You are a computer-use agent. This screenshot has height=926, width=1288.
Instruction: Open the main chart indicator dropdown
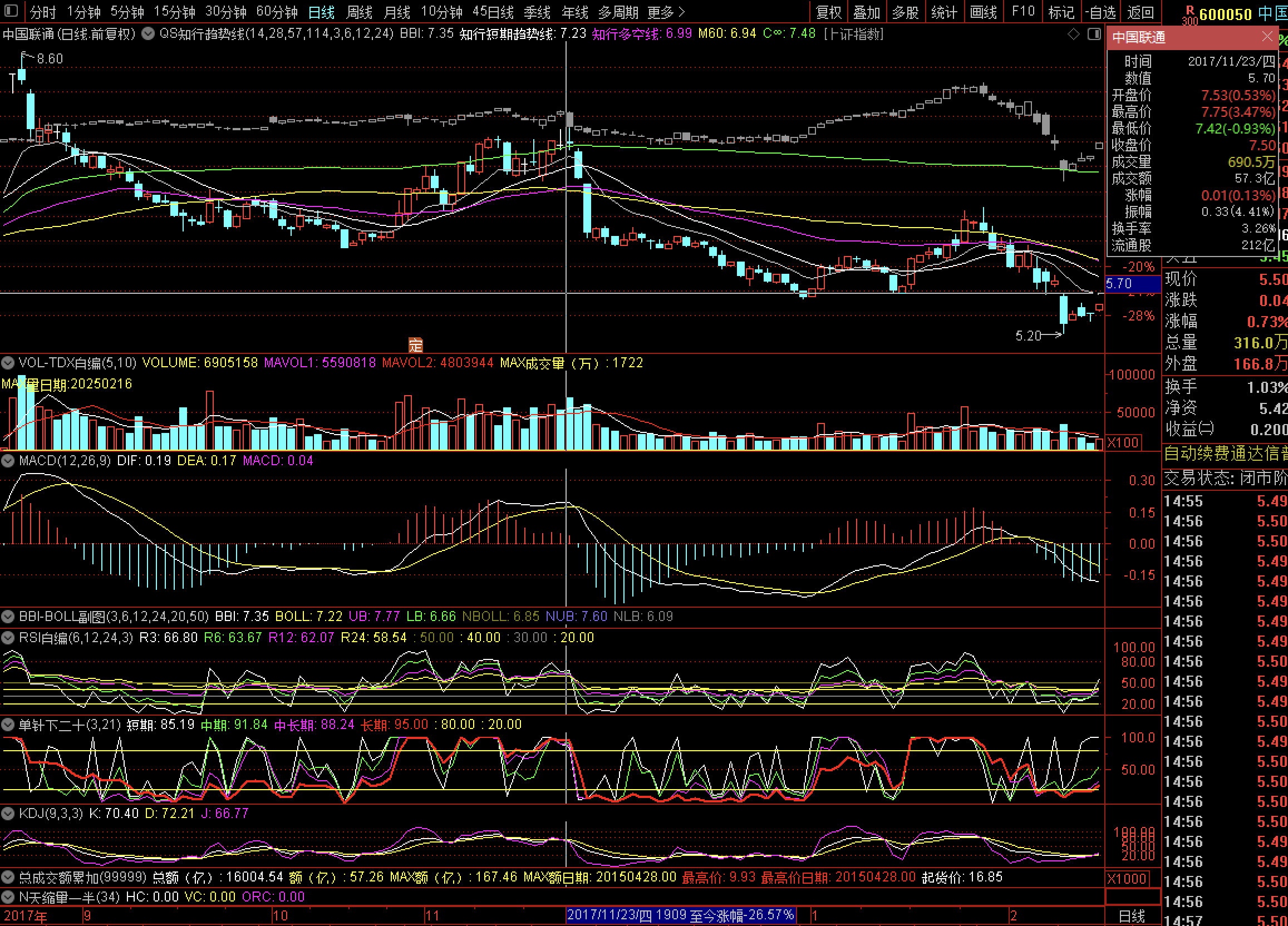tap(148, 33)
